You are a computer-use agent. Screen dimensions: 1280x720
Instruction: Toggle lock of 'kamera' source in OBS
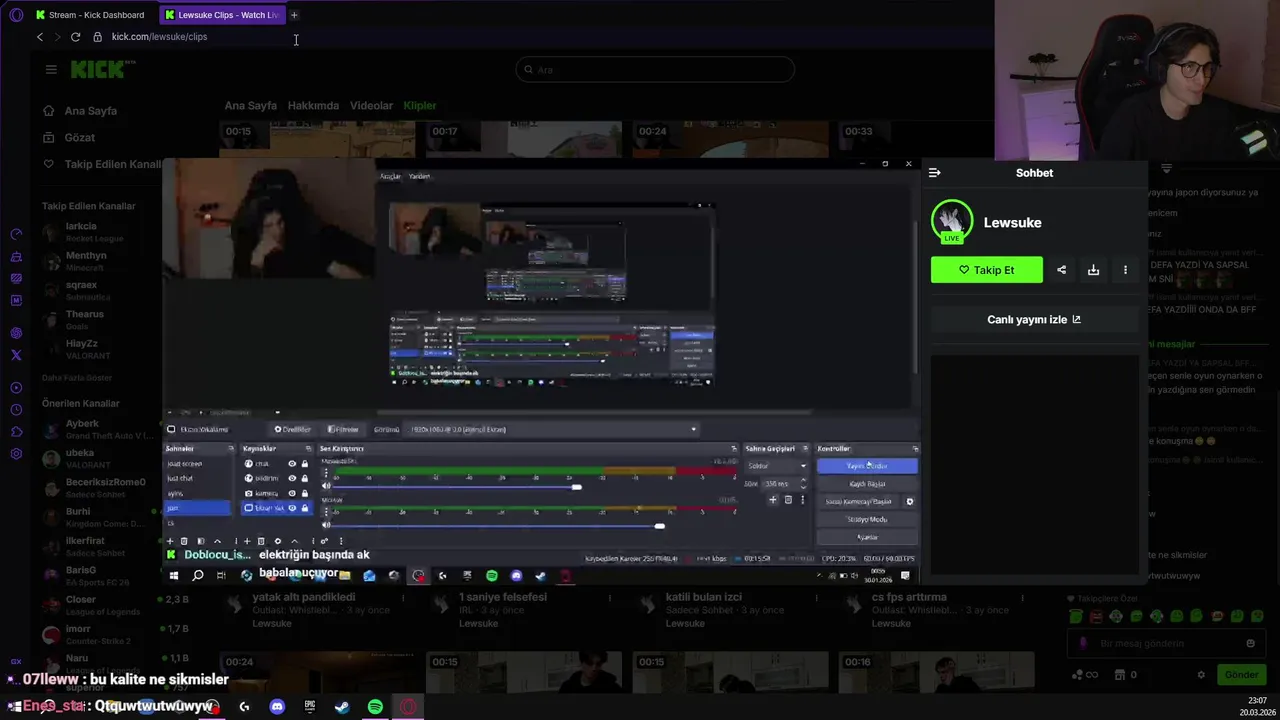[305, 493]
